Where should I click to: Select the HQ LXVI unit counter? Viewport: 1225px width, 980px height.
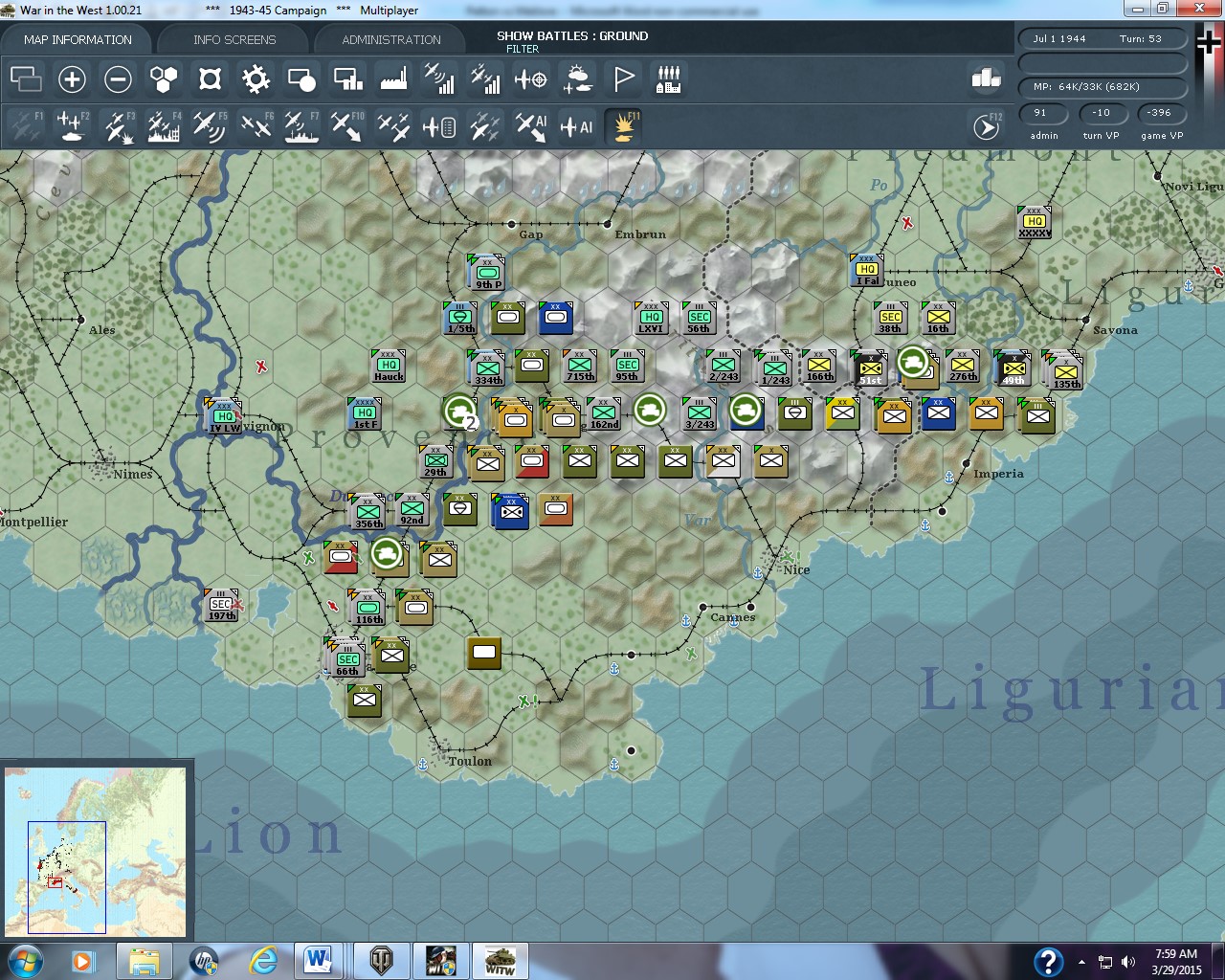pyautogui.click(x=651, y=318)
